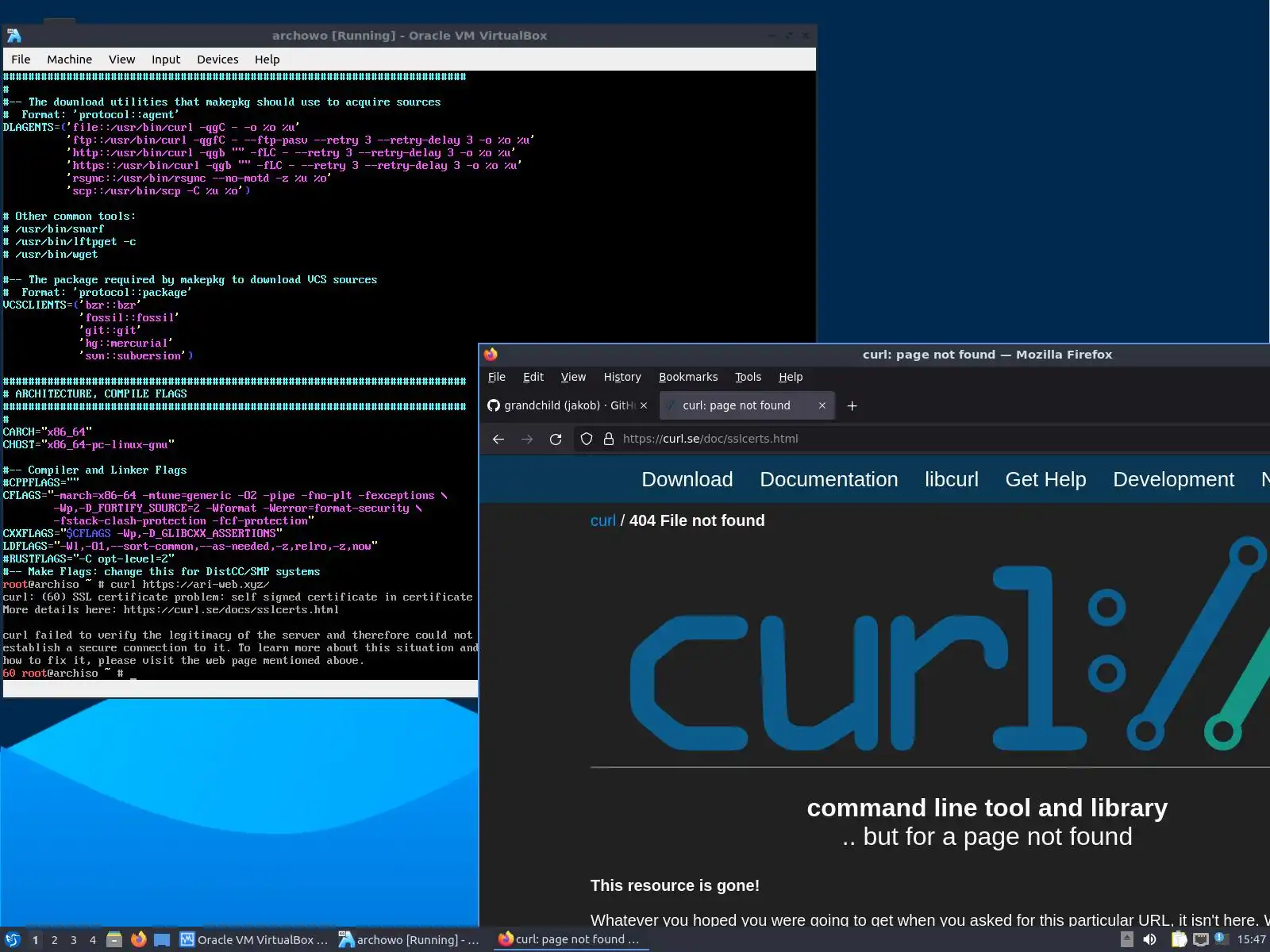Switch to workspace 2 in the pager
Screen dimensions: 1270x952
(54, 940)
